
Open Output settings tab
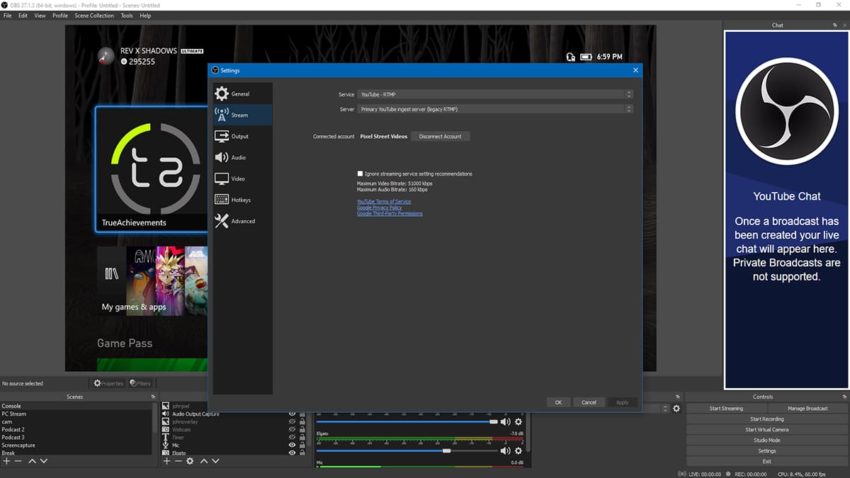243,136
